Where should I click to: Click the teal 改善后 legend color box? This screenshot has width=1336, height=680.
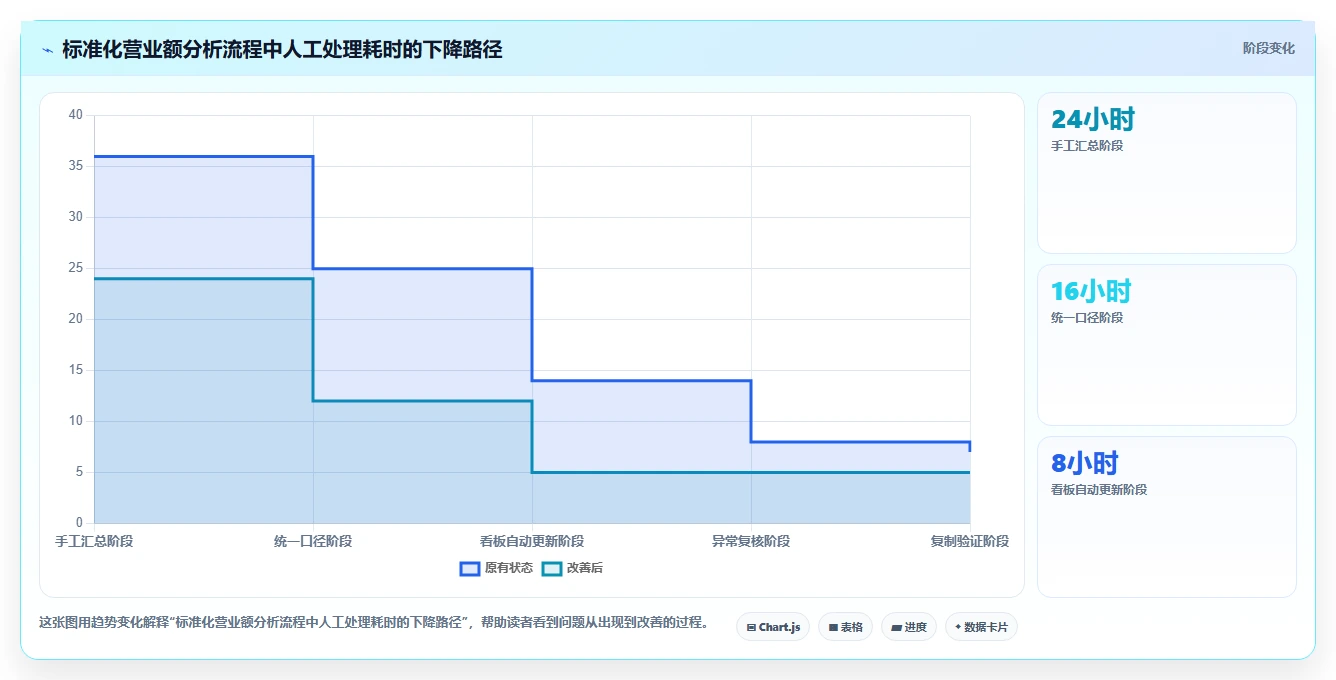552,568
